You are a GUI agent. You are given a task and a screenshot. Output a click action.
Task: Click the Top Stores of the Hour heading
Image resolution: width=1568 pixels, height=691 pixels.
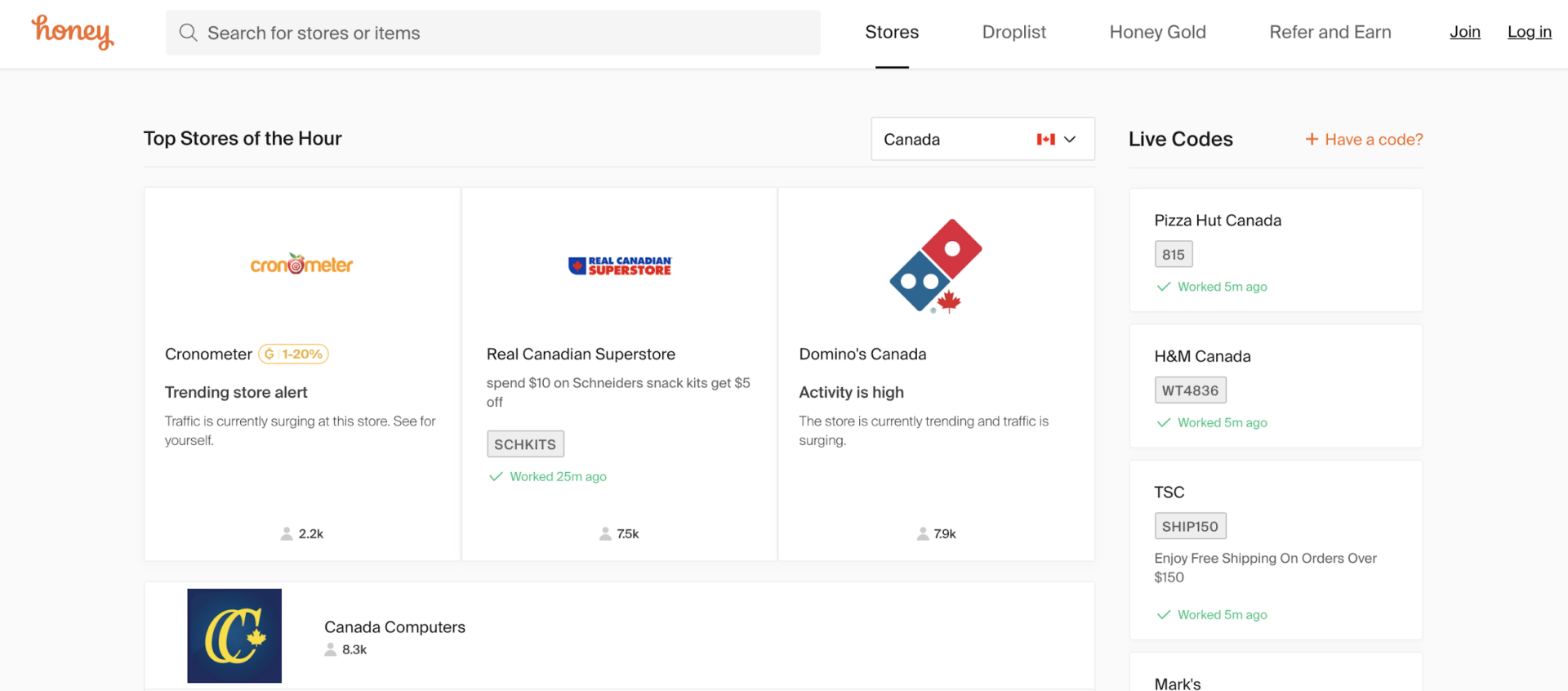[243, 138]
